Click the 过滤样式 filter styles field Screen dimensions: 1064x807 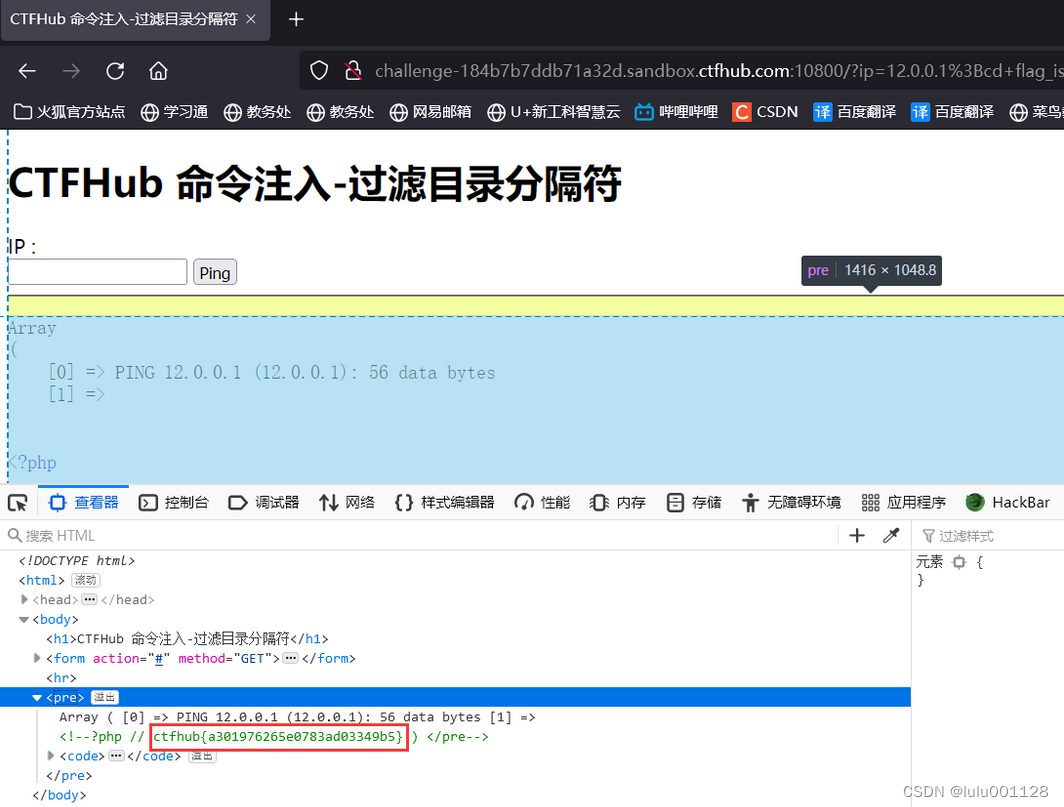point(990,535)
